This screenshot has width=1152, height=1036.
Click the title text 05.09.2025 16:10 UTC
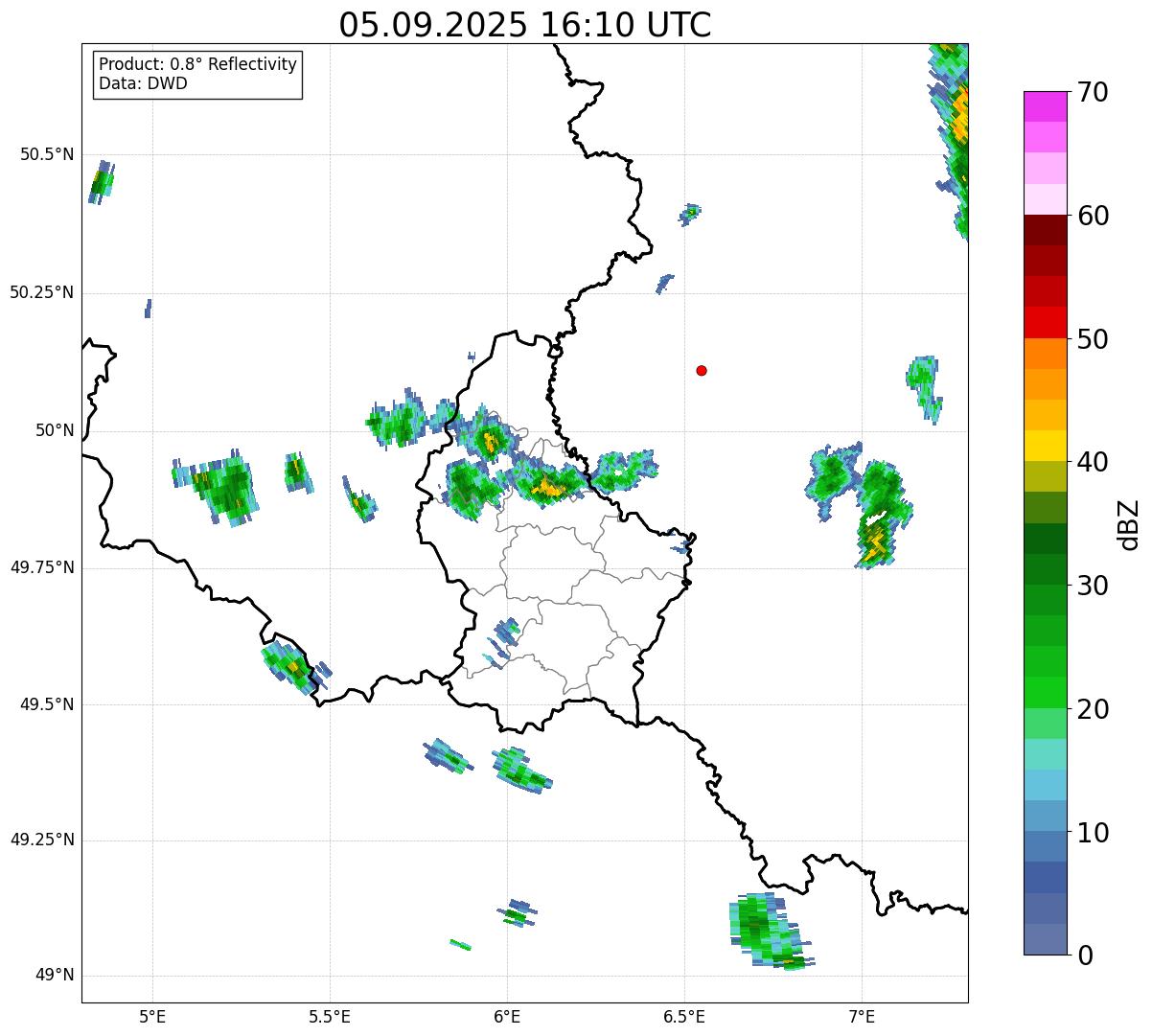[x=525, y=24]
